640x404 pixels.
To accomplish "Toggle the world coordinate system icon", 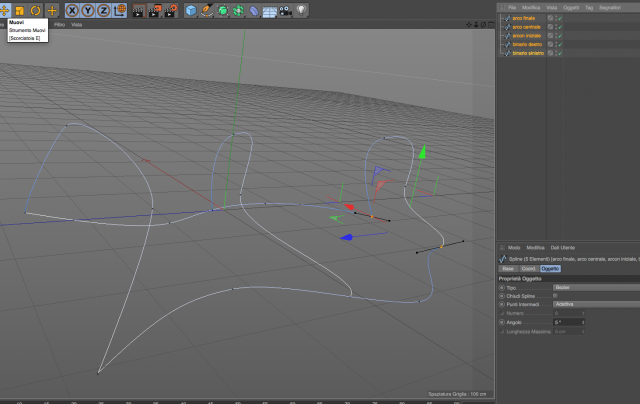I will (x=120, y=10).
